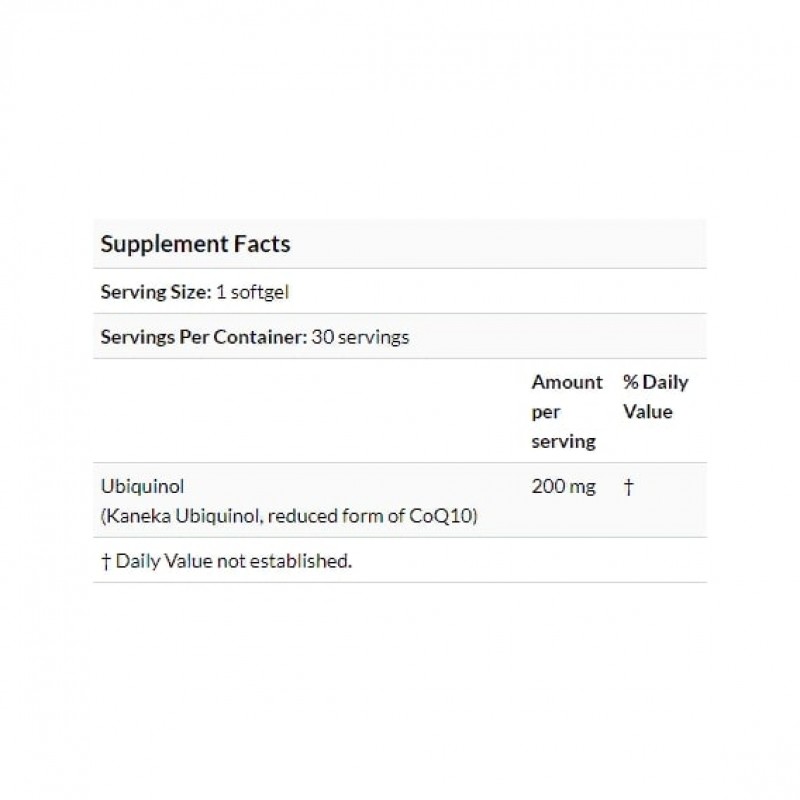
Task: Click the dagger starting the footnote
Action: 105,561
